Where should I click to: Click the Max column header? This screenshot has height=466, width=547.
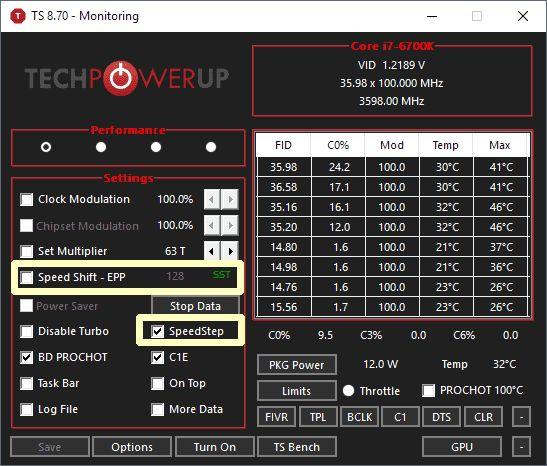coord(500,145)
